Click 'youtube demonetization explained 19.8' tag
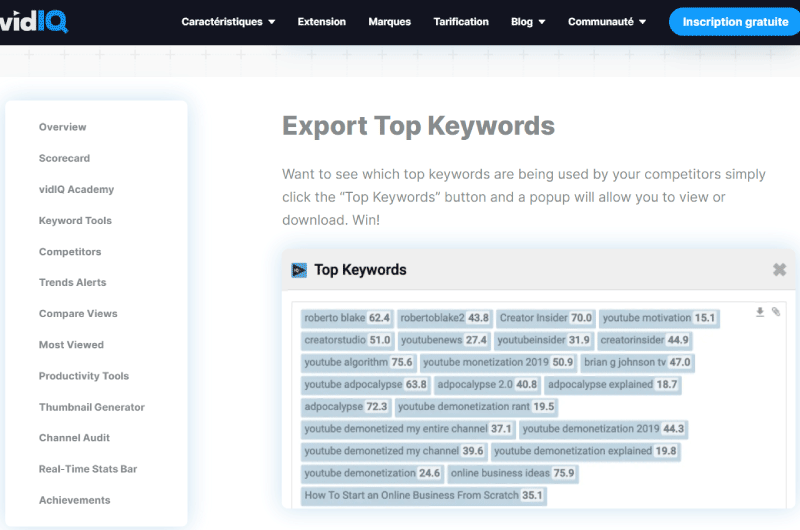This screenshot has height=530, width=800. 585,451
